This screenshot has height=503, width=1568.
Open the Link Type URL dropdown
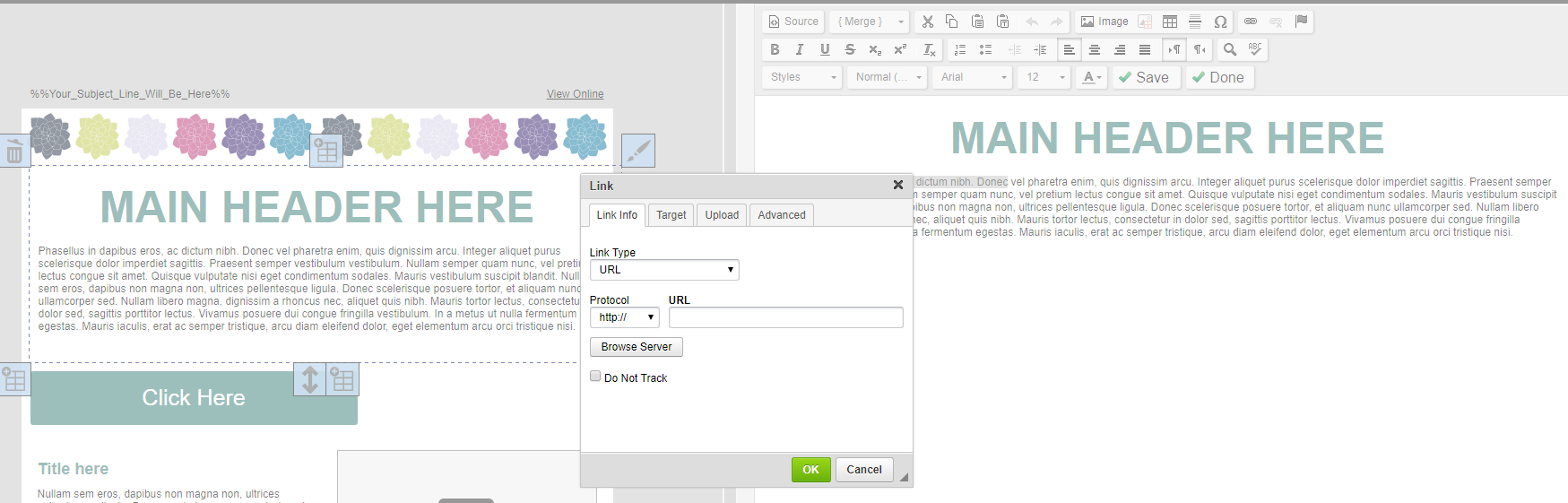click(664, 270)
